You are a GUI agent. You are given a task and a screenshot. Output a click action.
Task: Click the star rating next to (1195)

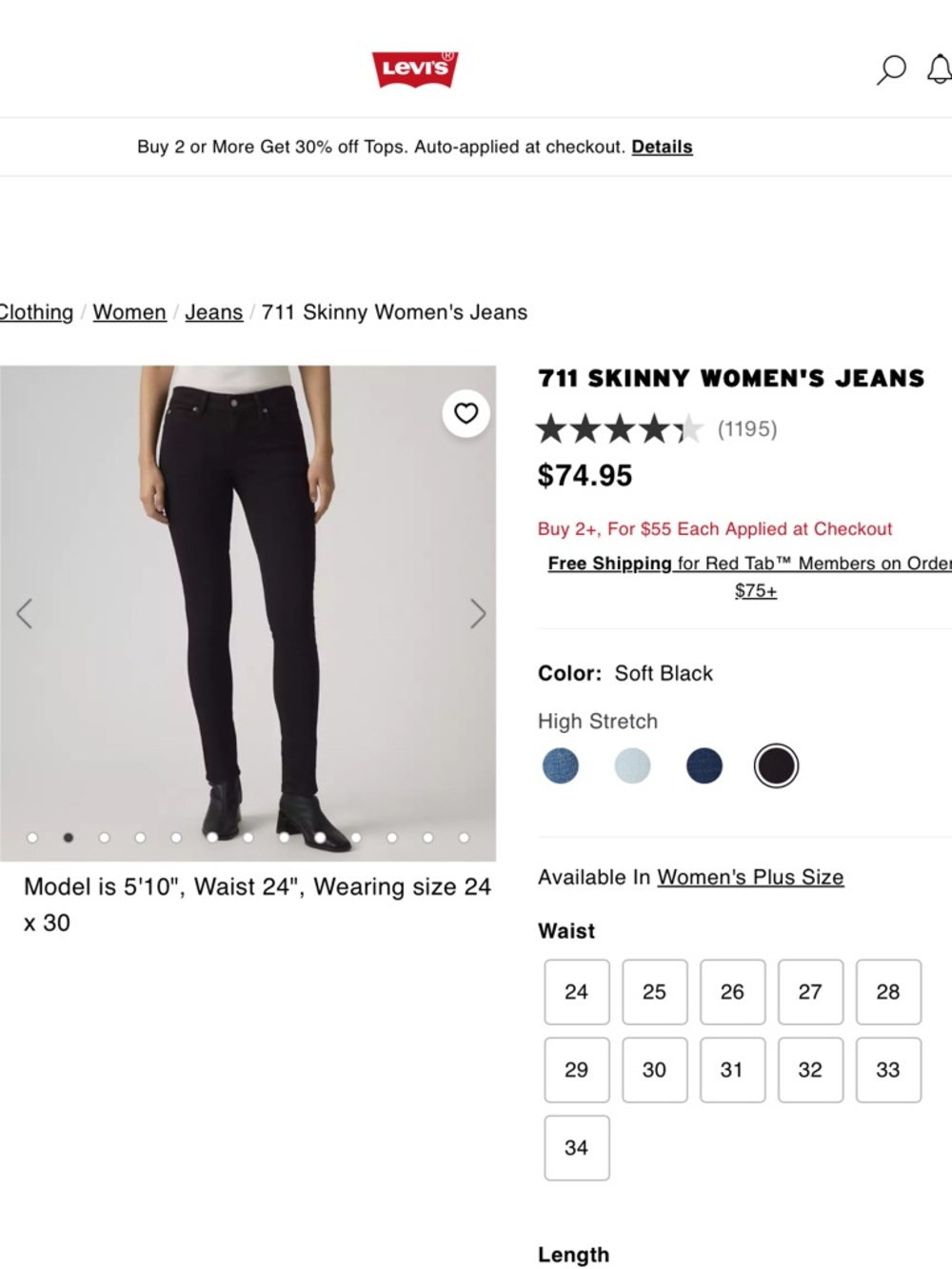pyautogui.click(x=619, y=428)
